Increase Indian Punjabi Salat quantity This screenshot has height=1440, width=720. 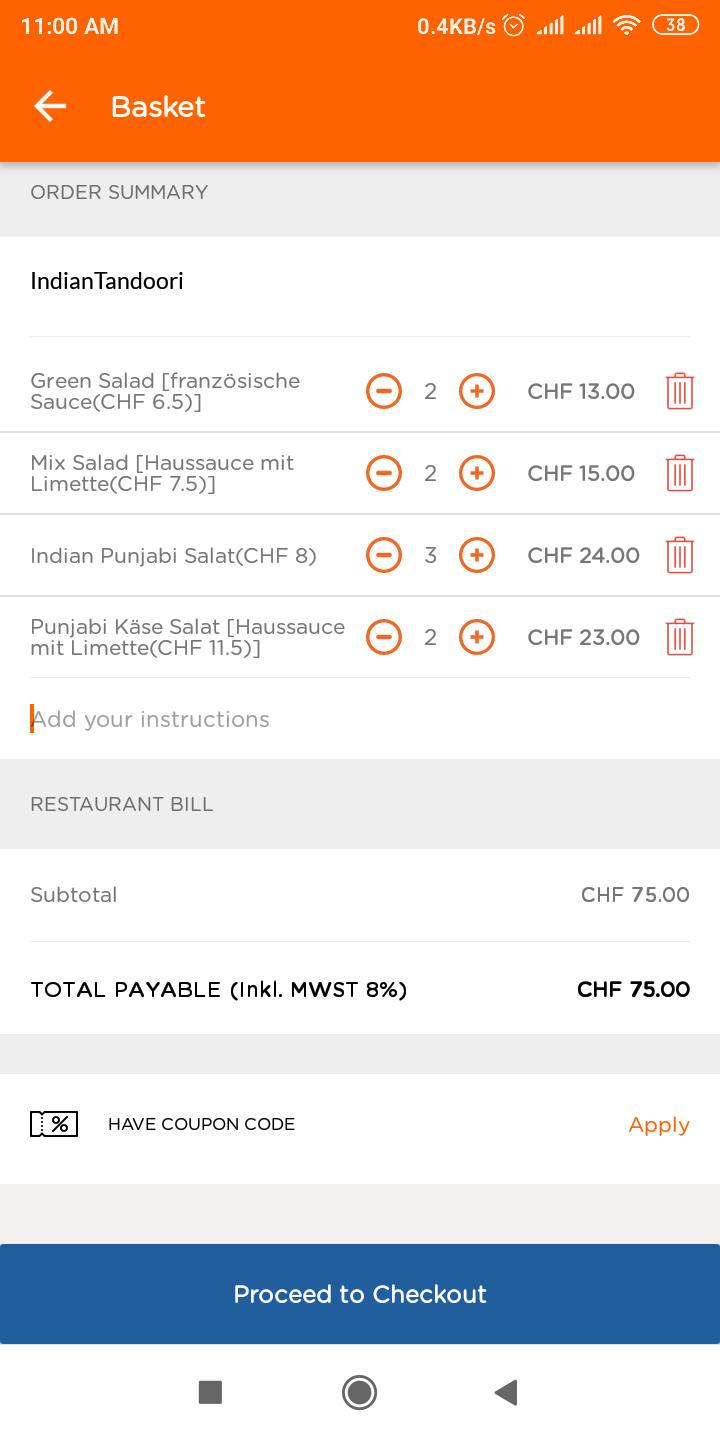click(x=477, y=555)
